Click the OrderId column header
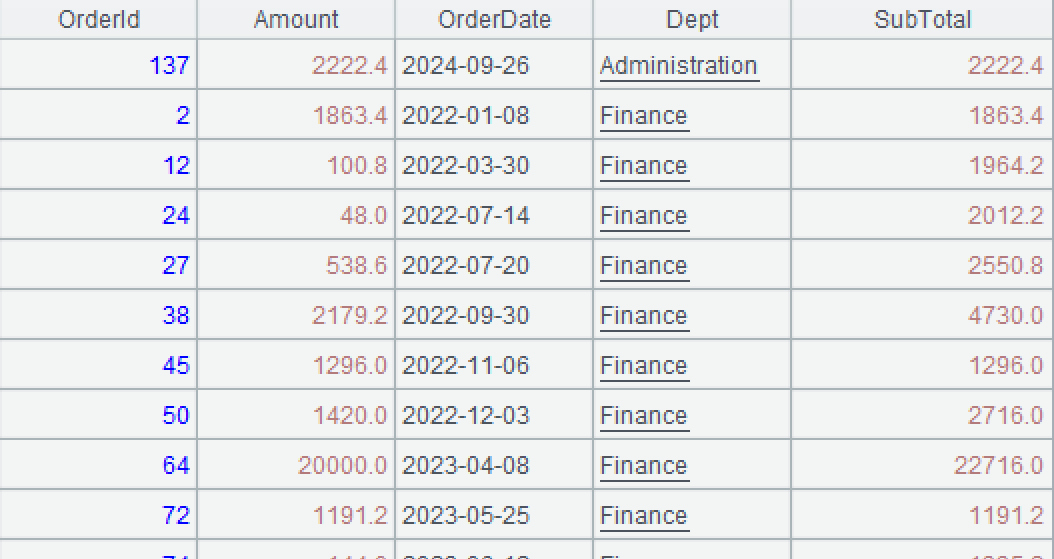Screen dimensions: 1054x559 (x=99, y=20)
